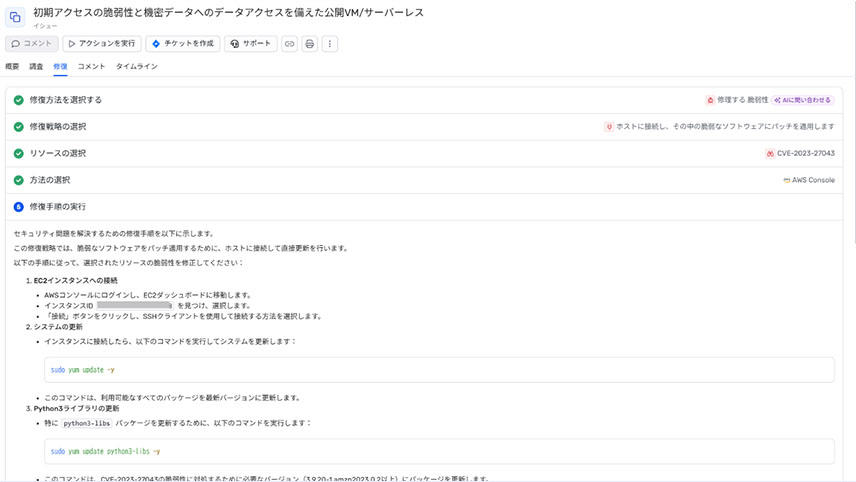Click green check icon for 修復方法を選択する
This screenshot has width=856, height=482.
[19, 100]
